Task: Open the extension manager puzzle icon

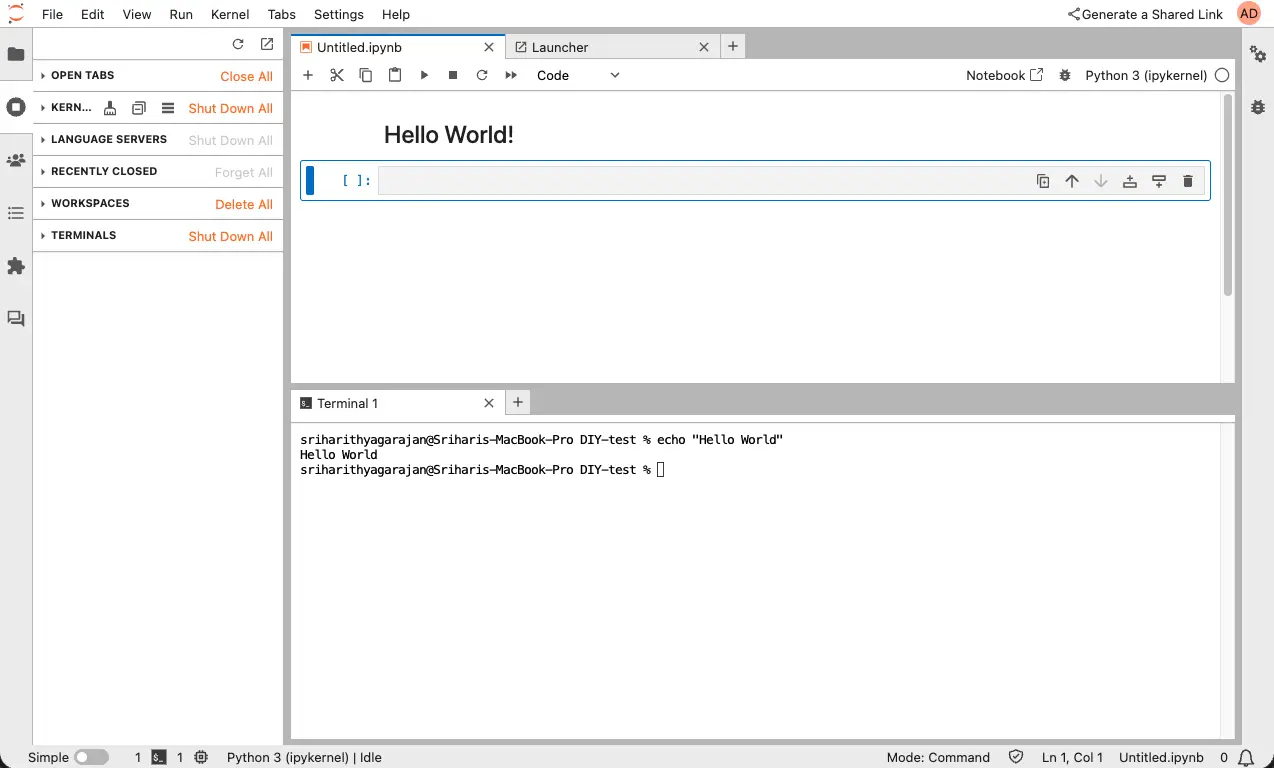Action: [x=15, y=266]
